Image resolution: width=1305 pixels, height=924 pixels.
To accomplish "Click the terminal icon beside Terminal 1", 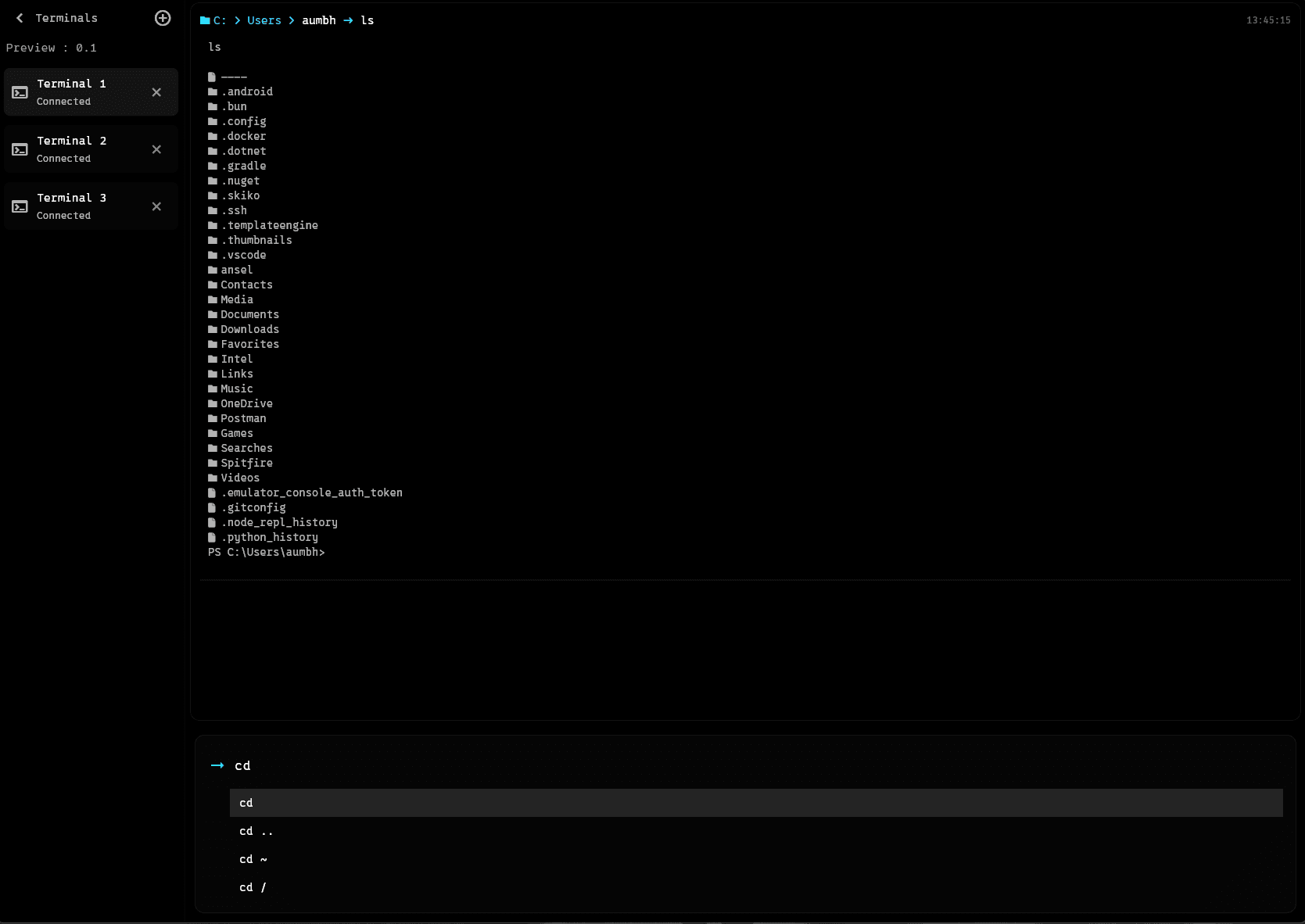I will click(20, 91).
